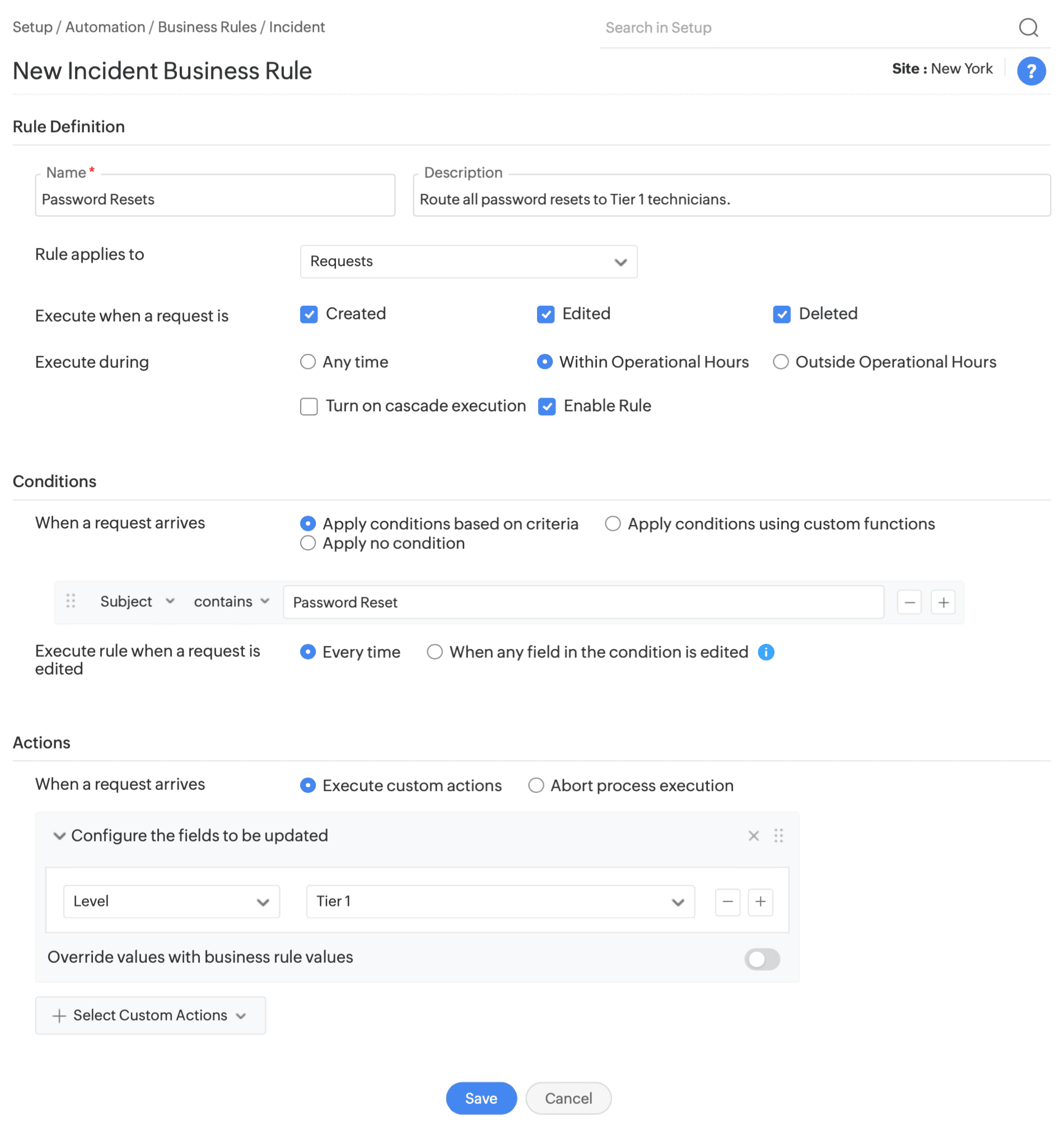
Task: Click the drag handle on the Subject condition row
Action: pos(71,601)
